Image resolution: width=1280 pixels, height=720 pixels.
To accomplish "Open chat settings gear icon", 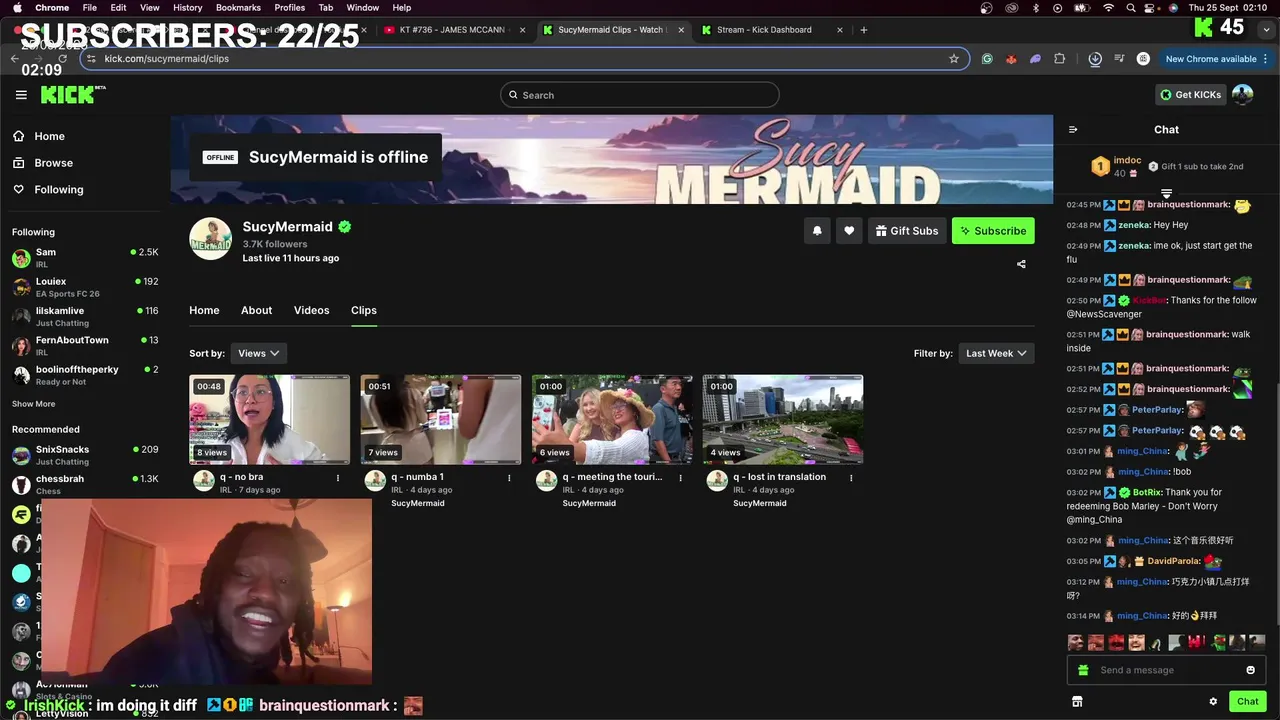I will [1213, 702].
